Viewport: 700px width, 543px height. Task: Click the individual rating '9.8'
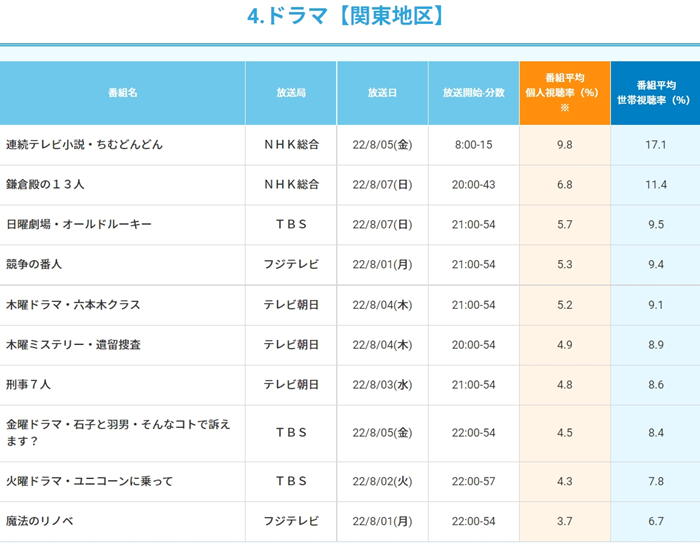(x=565, y=145)
